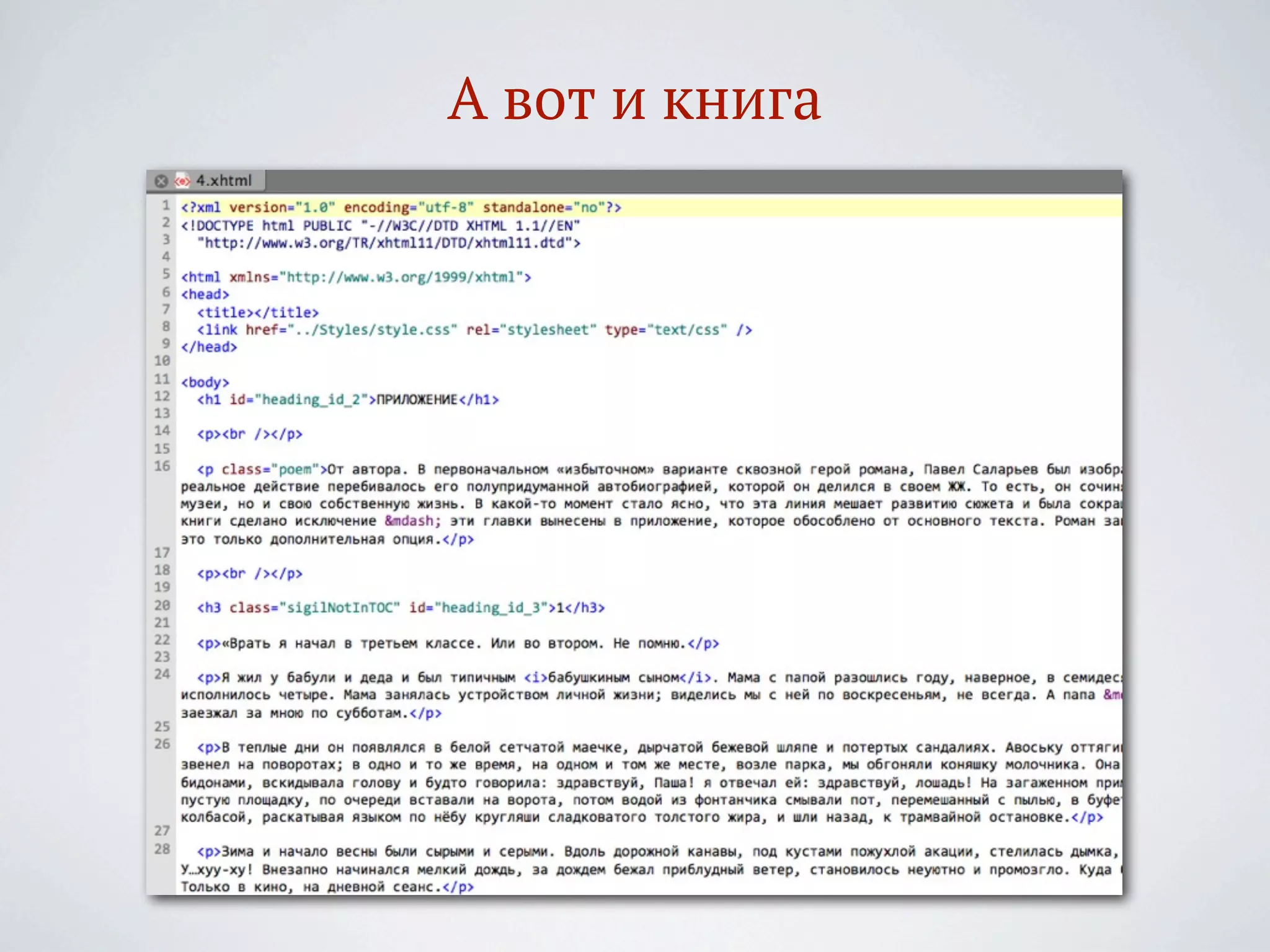
Task: Click the &mdash; entity in line 16
Action: (x=412, y=521)
